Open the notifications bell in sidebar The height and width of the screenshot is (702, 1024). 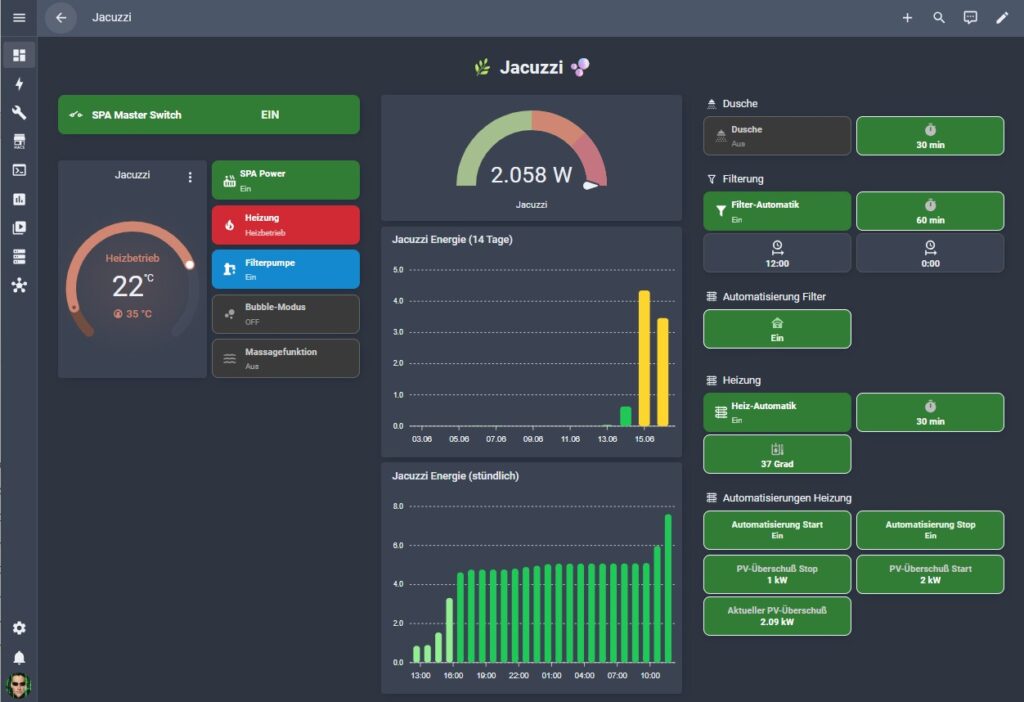(x=19, y=657)
